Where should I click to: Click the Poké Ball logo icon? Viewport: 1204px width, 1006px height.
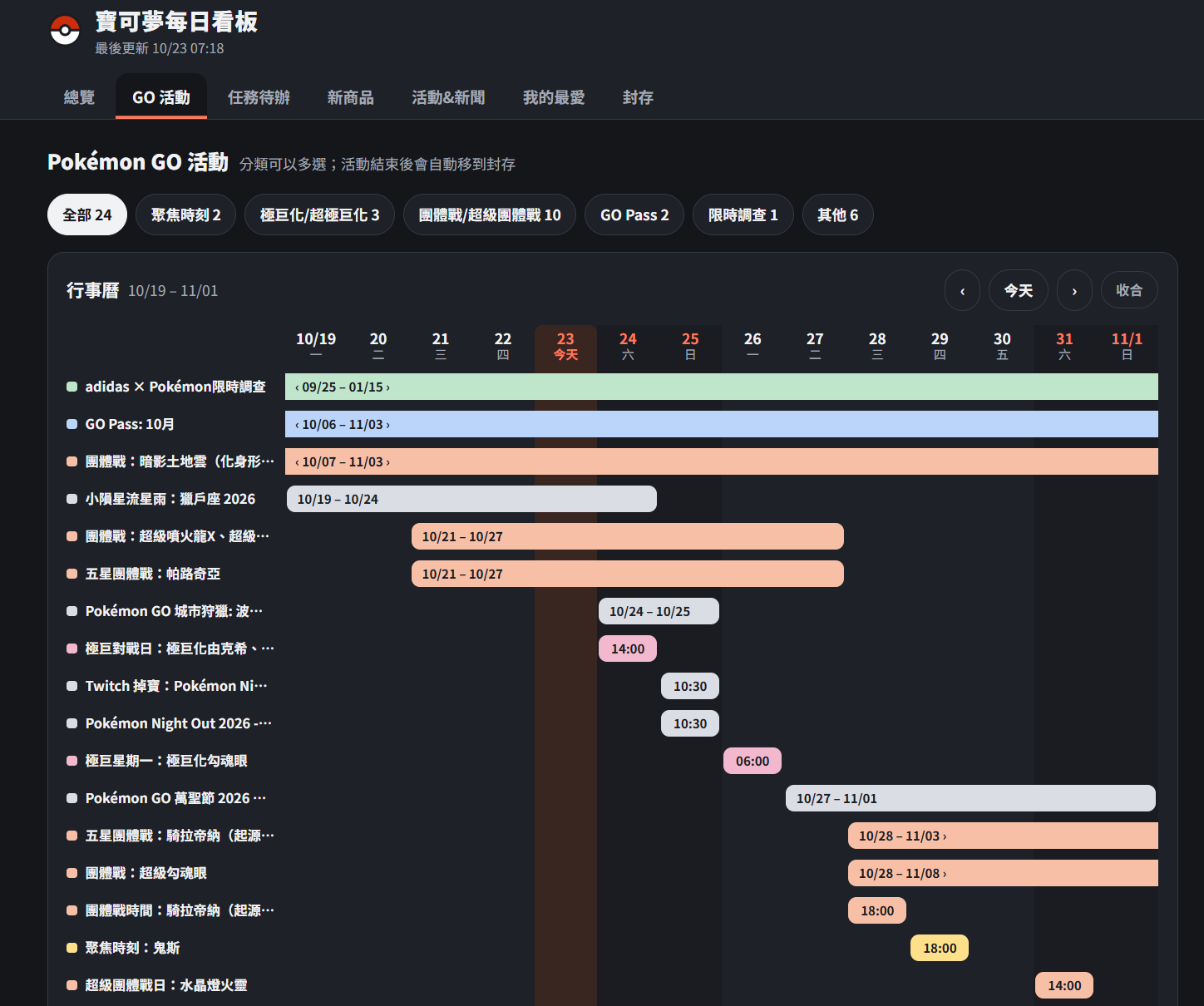pos(65,31)
